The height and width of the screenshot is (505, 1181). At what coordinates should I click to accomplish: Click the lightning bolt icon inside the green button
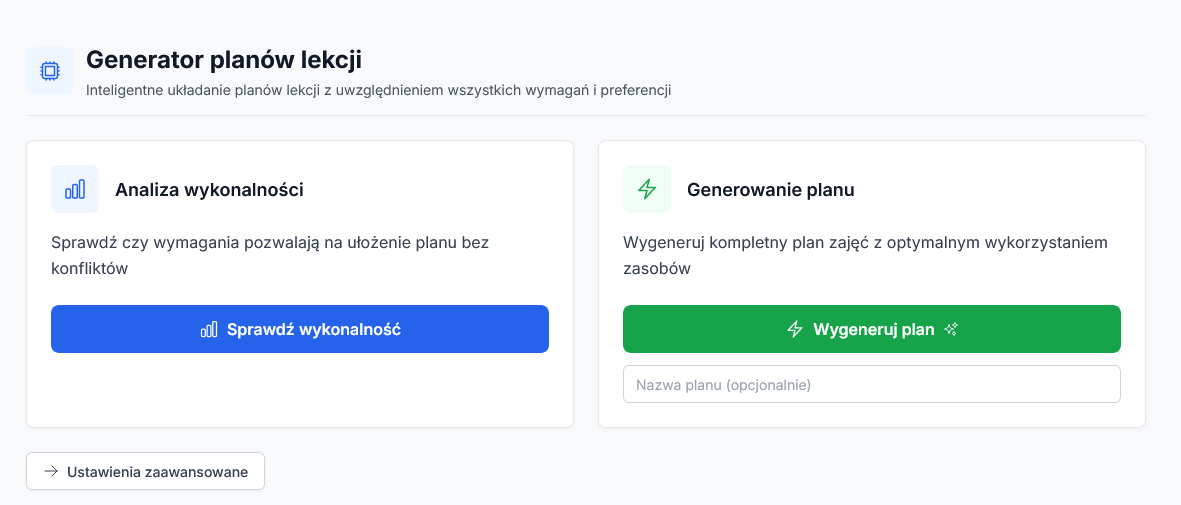click(x=795, y=329)
